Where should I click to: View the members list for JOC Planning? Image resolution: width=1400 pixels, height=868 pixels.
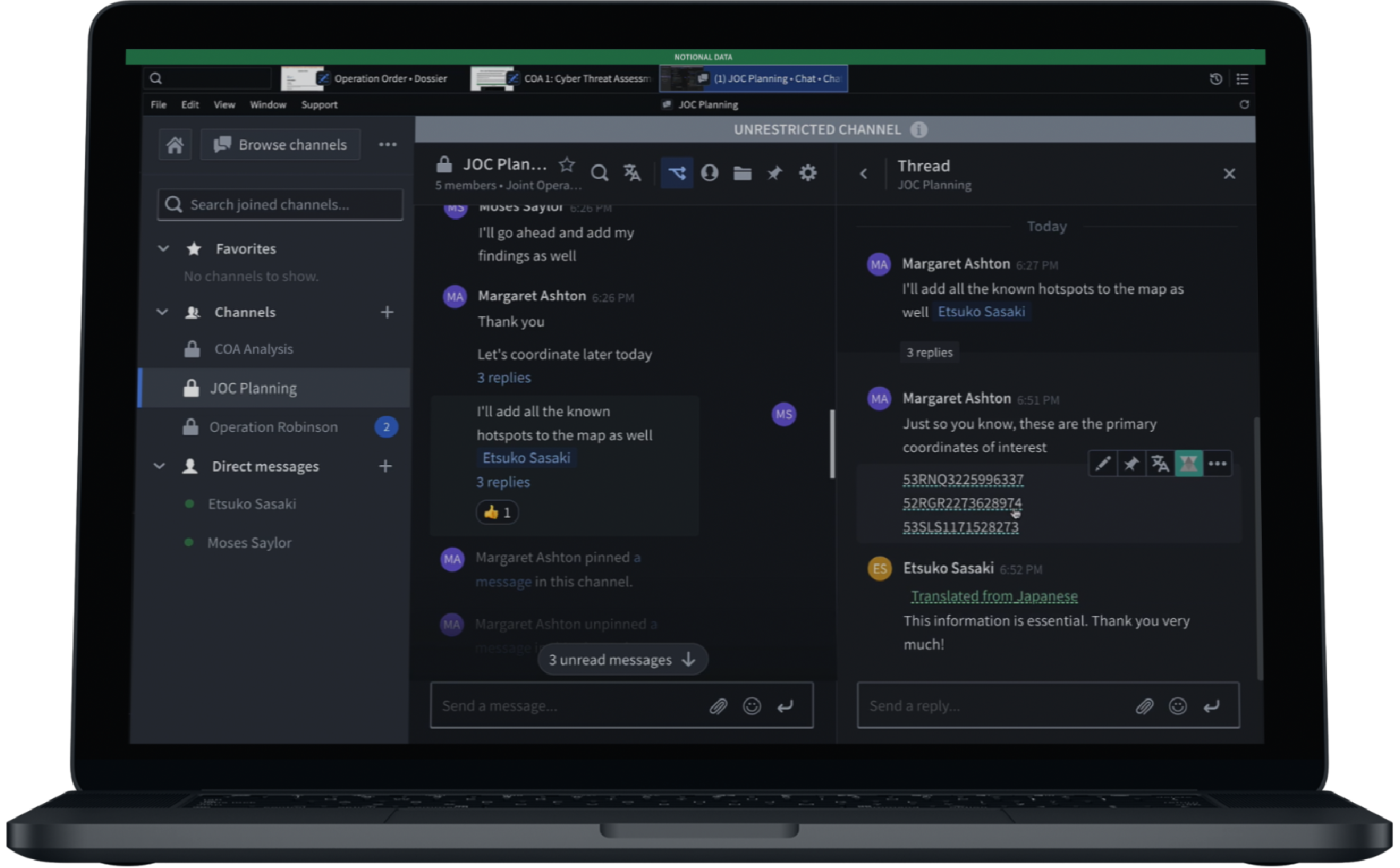[709, 173]
